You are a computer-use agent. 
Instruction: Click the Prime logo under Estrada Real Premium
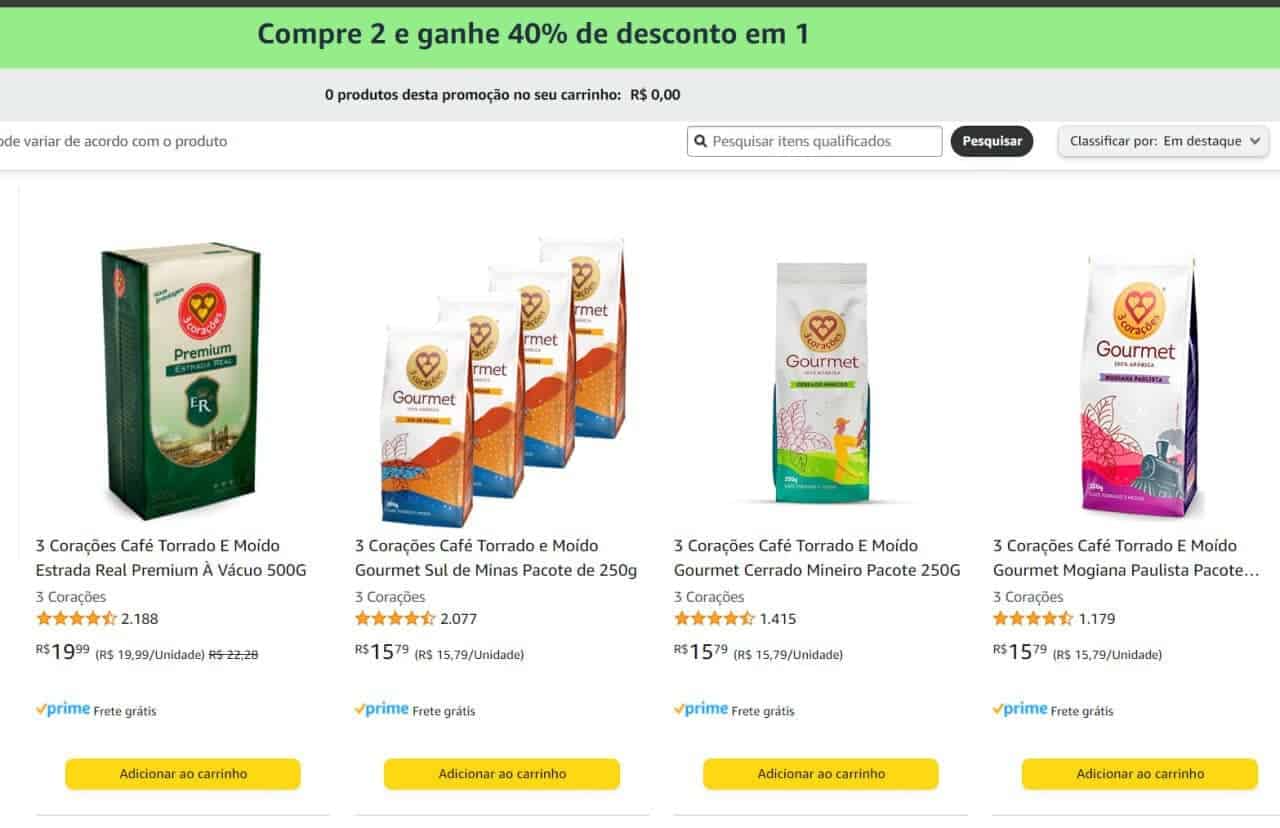coord(62,709)
